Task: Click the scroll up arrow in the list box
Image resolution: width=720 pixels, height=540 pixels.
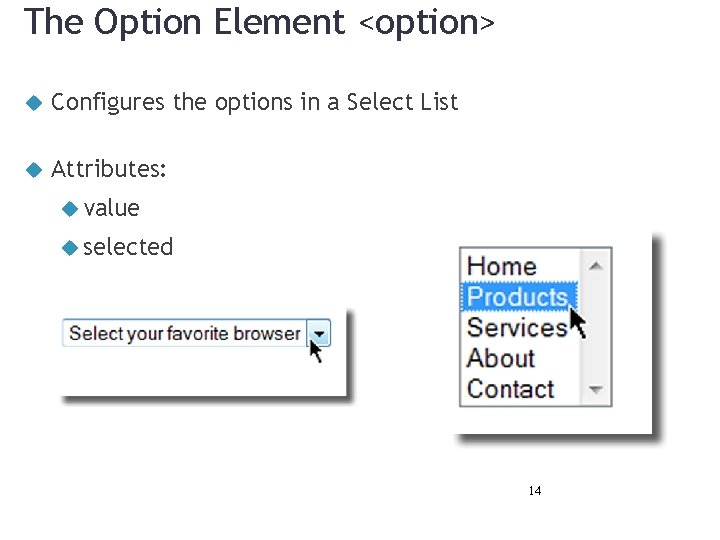Action: (596, 265)
